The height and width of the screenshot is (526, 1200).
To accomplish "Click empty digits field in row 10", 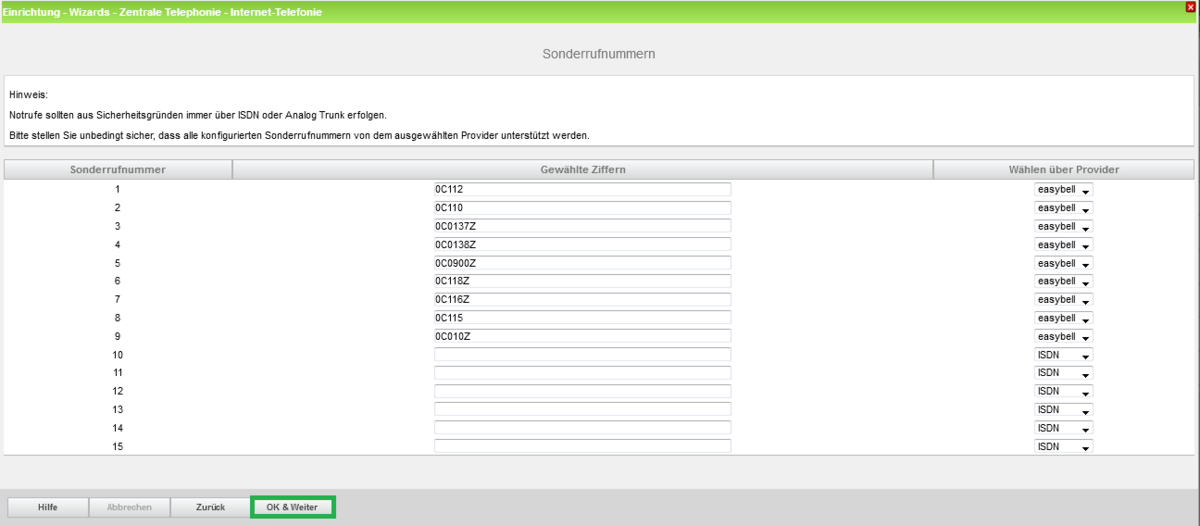I will point(582,355).
